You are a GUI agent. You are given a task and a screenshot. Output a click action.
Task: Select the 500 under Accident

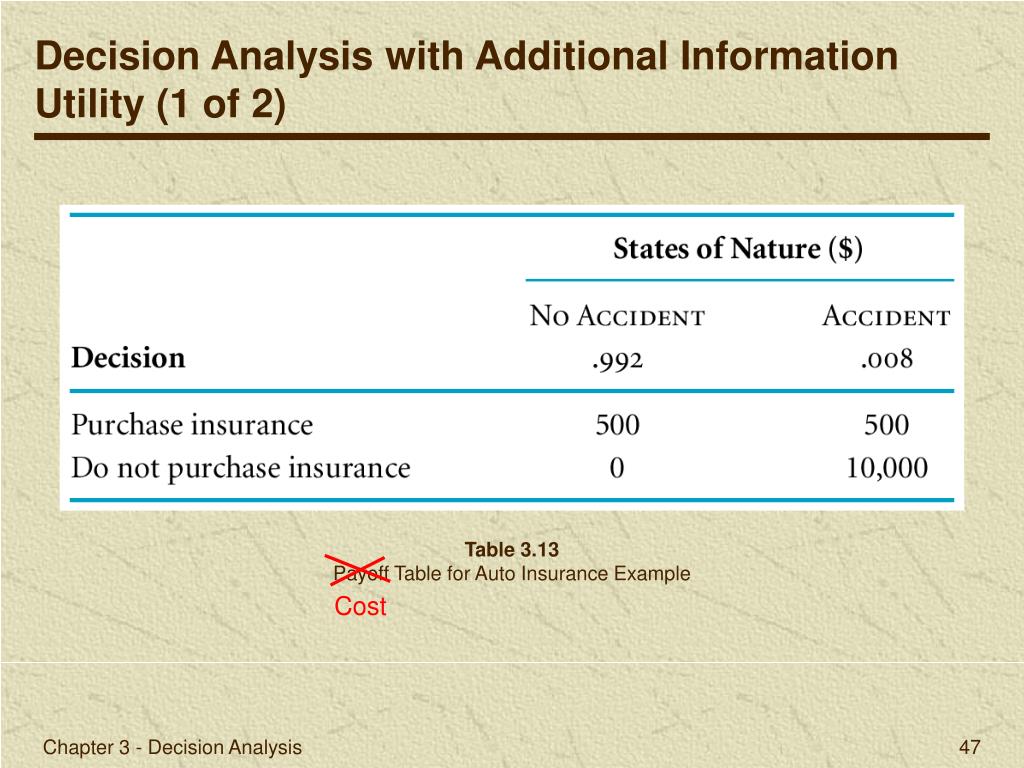[x=887, y=425]
